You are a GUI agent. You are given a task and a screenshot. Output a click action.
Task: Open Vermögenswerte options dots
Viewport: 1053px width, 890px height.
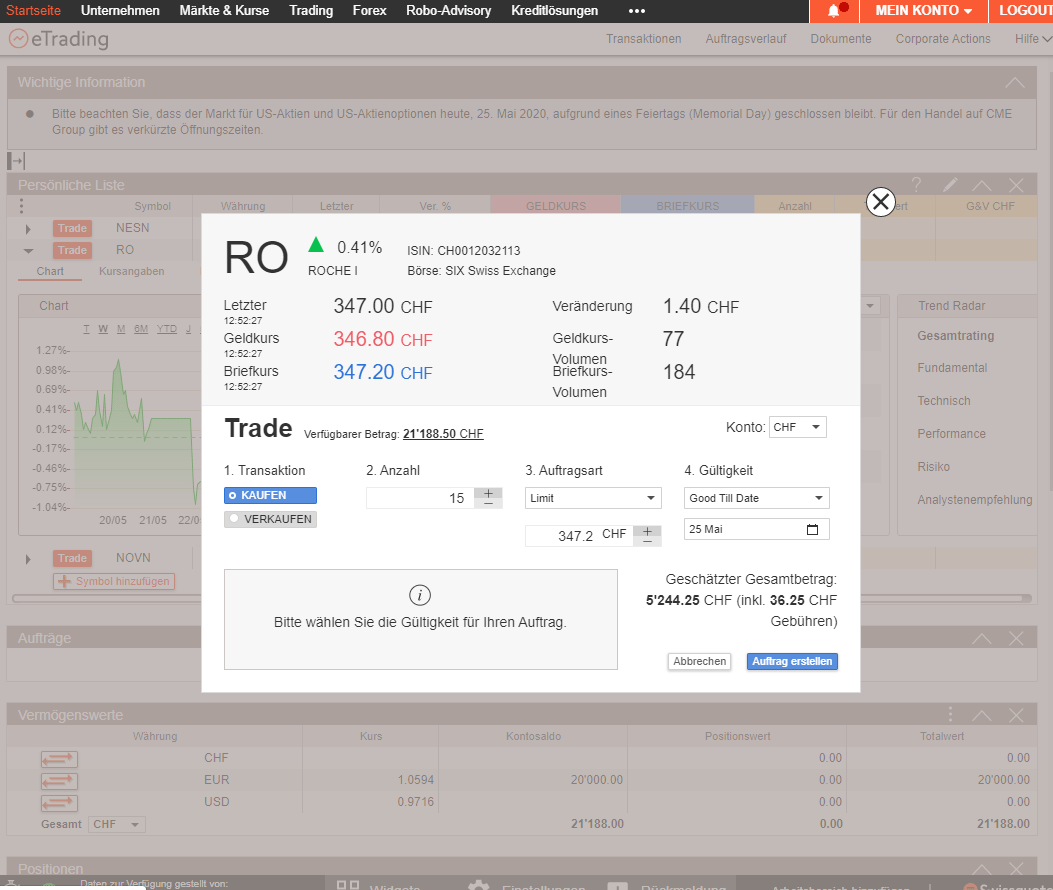[x=950, y=714]
